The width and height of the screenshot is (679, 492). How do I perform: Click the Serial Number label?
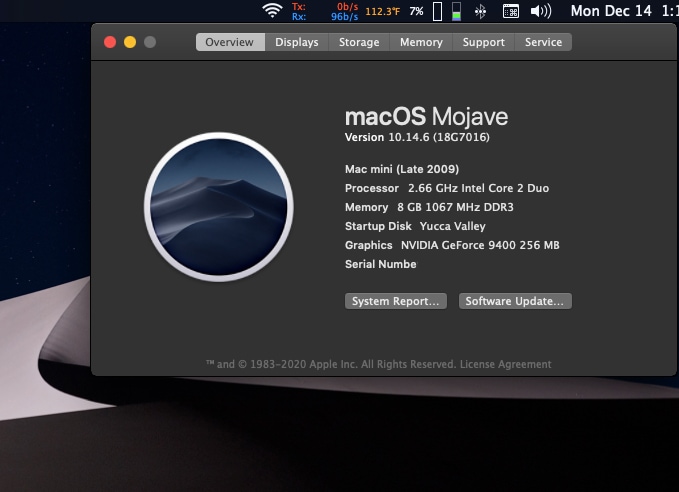coord(381,264)
